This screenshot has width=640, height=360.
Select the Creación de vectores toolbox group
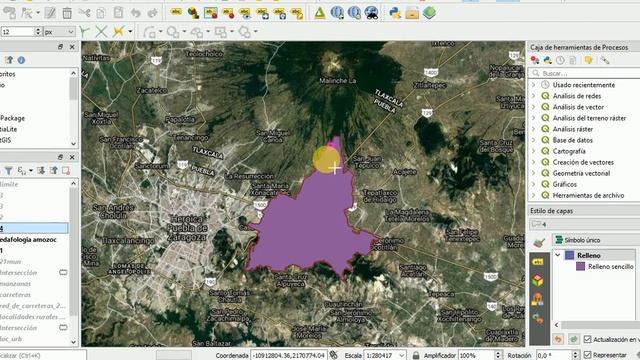583,162
